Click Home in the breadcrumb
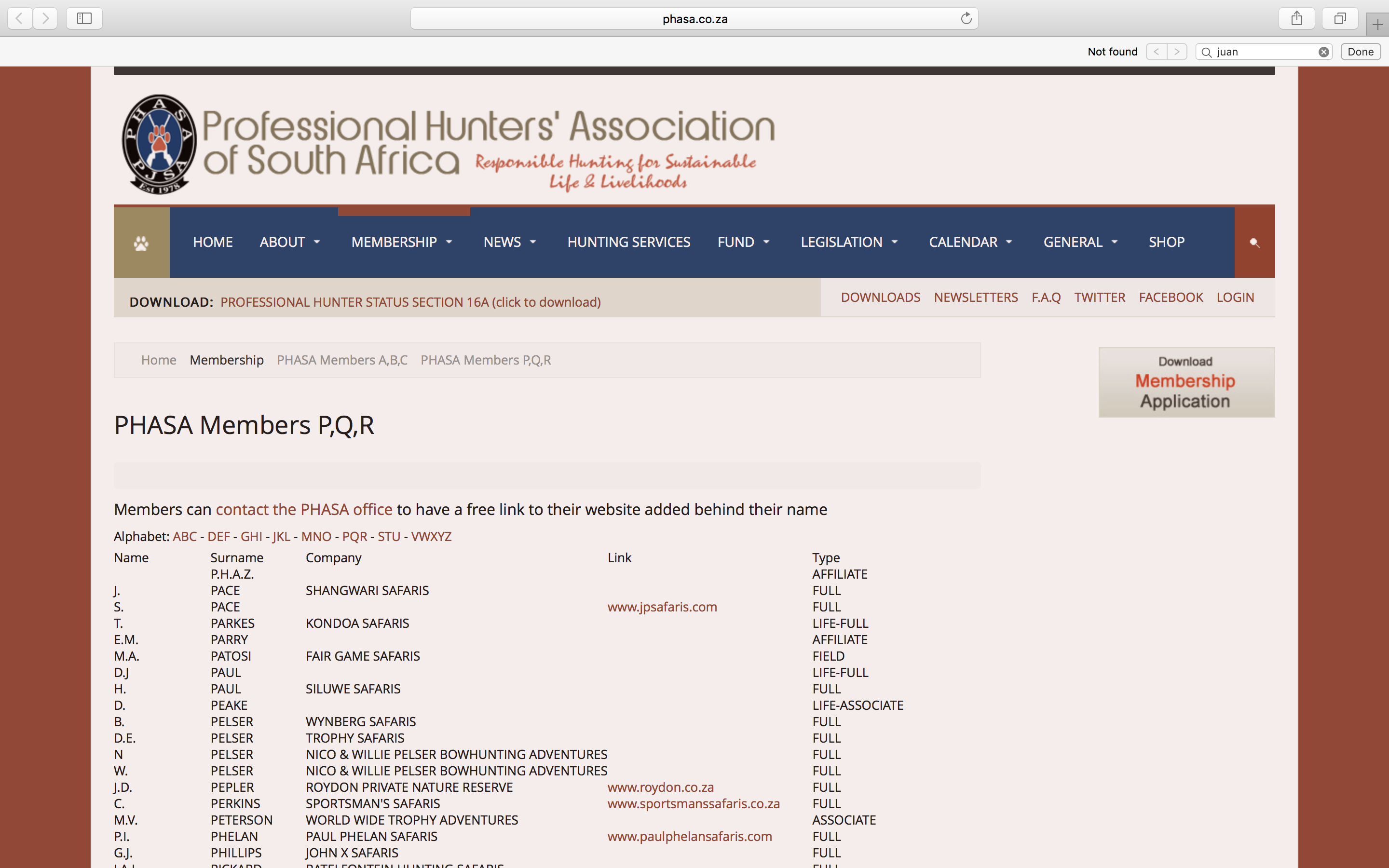Image resolution: width=1389 pixels, height=868 pixels. [158, 360]
